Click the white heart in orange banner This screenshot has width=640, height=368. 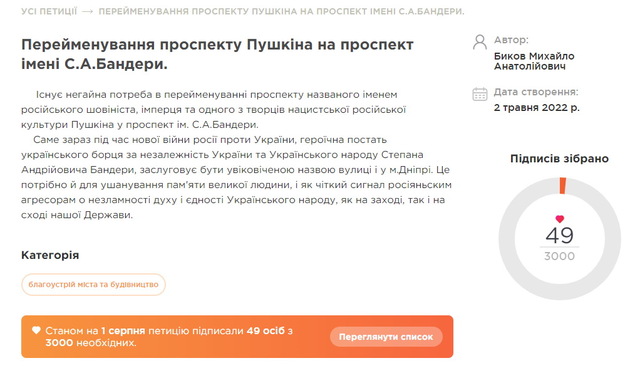coord(36,330)
